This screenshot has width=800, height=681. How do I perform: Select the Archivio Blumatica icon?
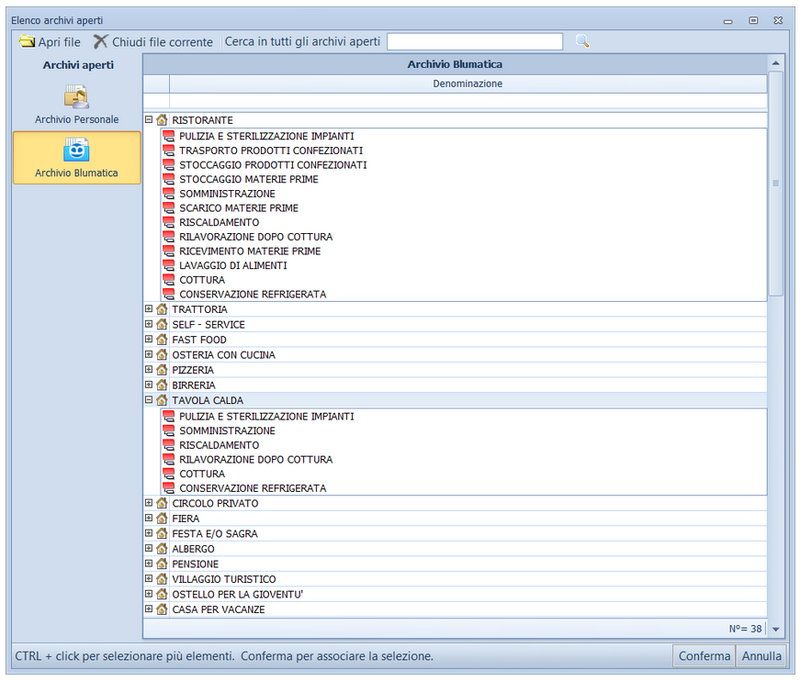tap(77, 150)
